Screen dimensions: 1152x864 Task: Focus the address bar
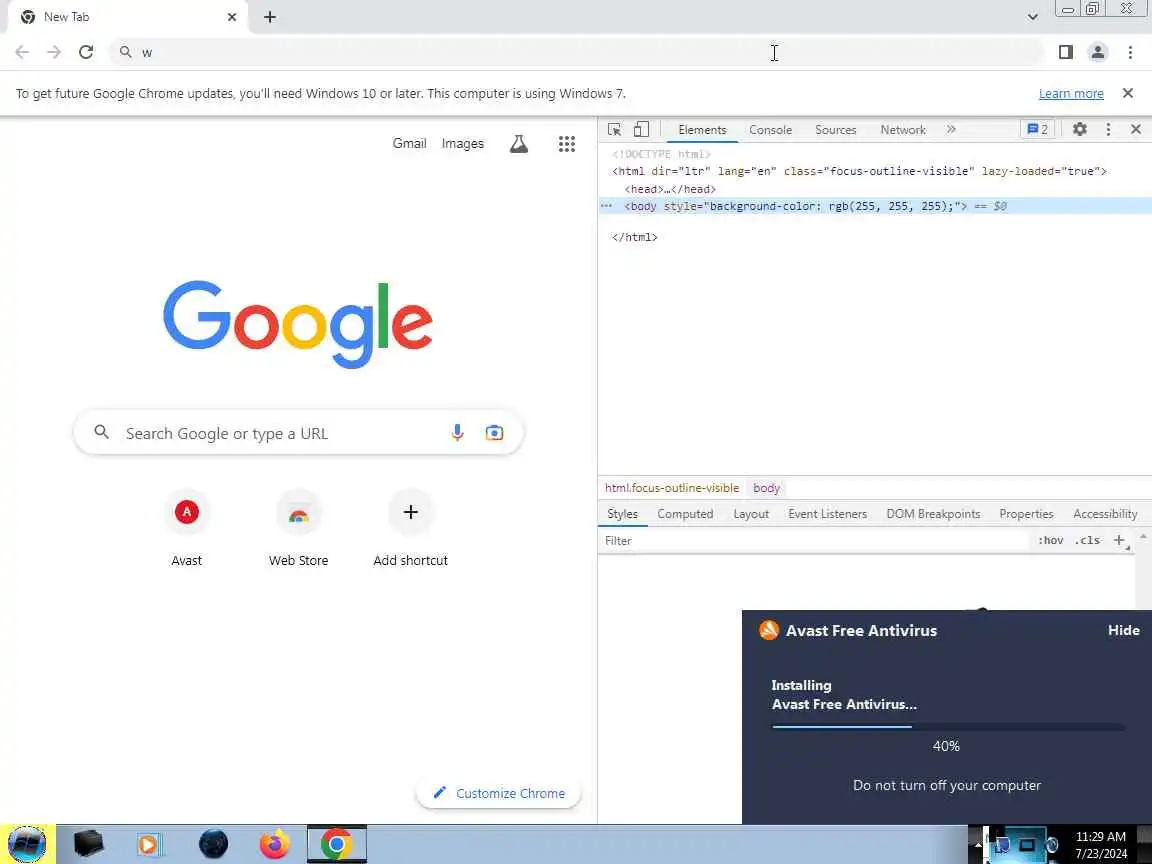(577, 52)
